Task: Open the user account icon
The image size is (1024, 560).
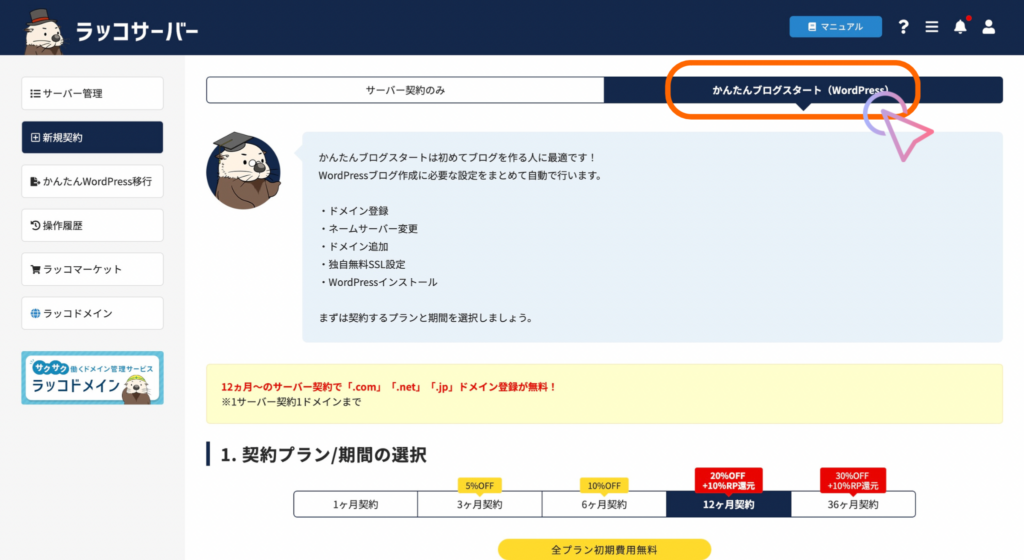Action: tap(988, 27)
